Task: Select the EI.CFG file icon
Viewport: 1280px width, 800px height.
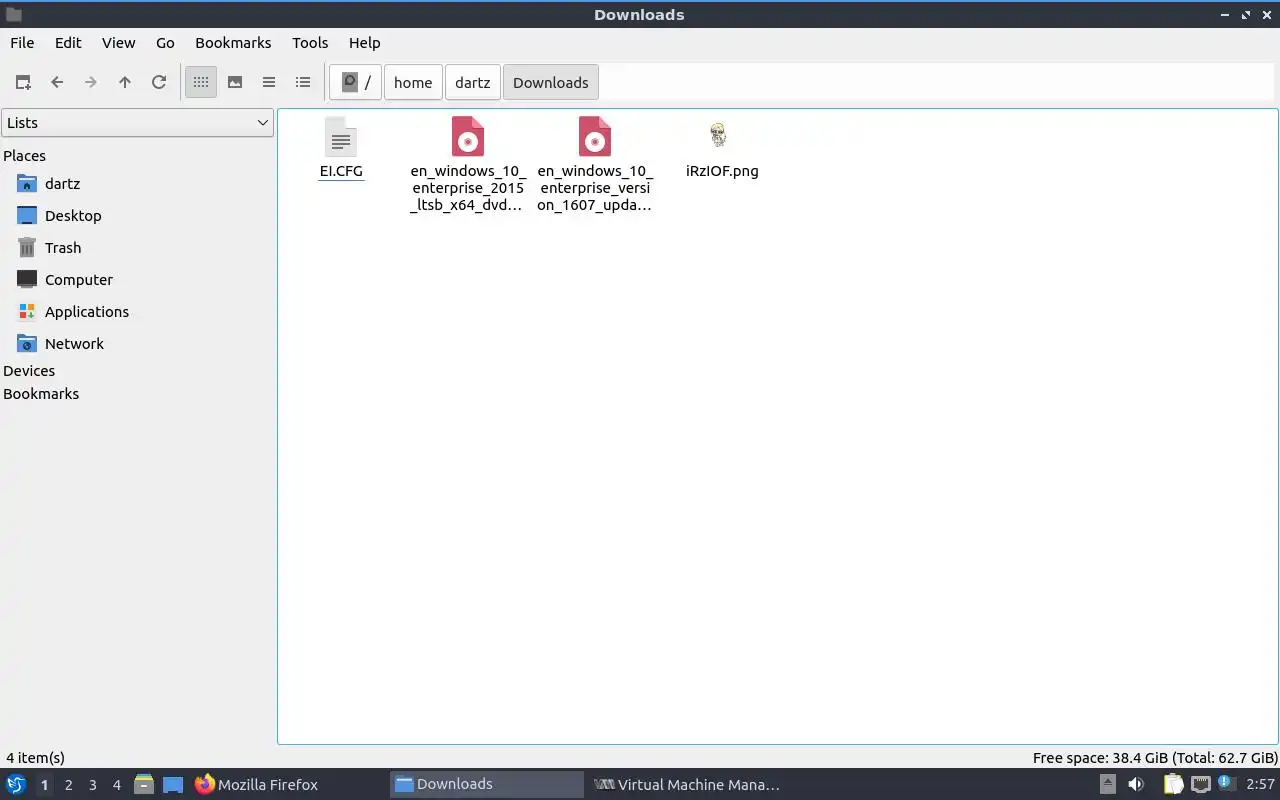Action: [x=341, y=136]
